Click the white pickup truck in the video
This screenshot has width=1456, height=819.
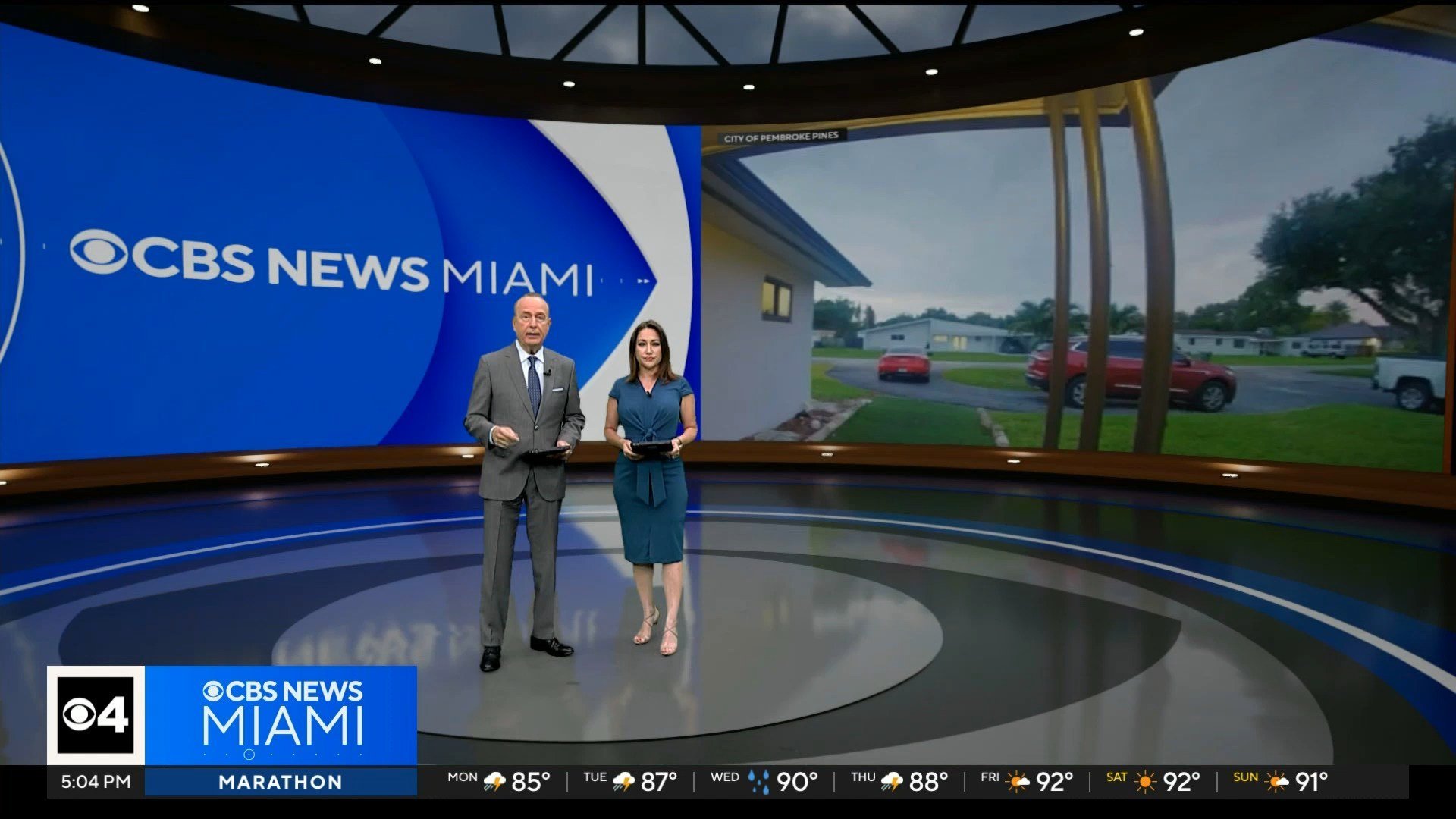click(1410, 381)
